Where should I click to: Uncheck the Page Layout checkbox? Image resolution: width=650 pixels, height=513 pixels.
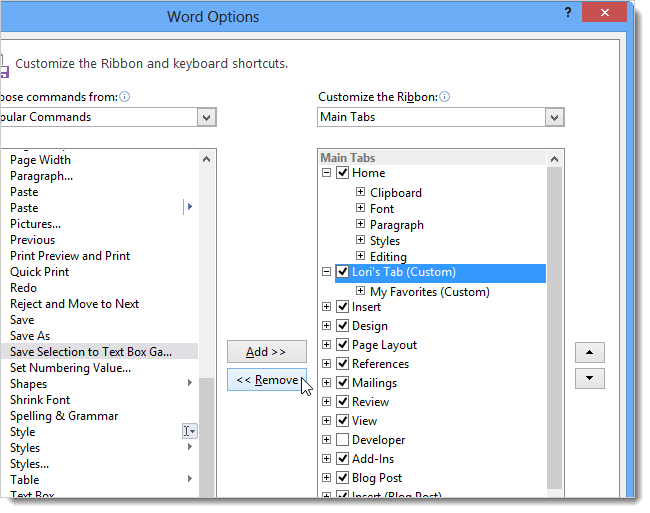click(342, 344)
